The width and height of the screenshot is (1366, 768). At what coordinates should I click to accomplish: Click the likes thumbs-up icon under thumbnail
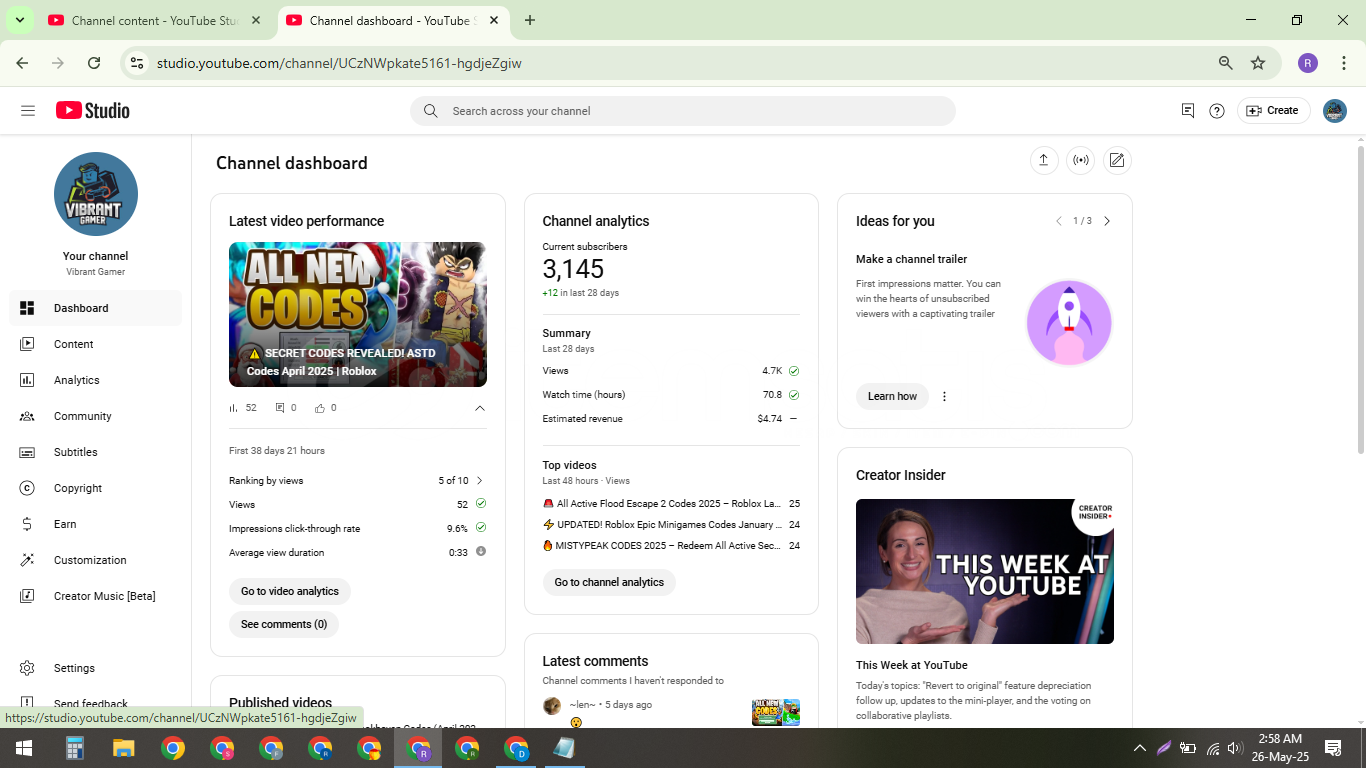tap(320, 408)
